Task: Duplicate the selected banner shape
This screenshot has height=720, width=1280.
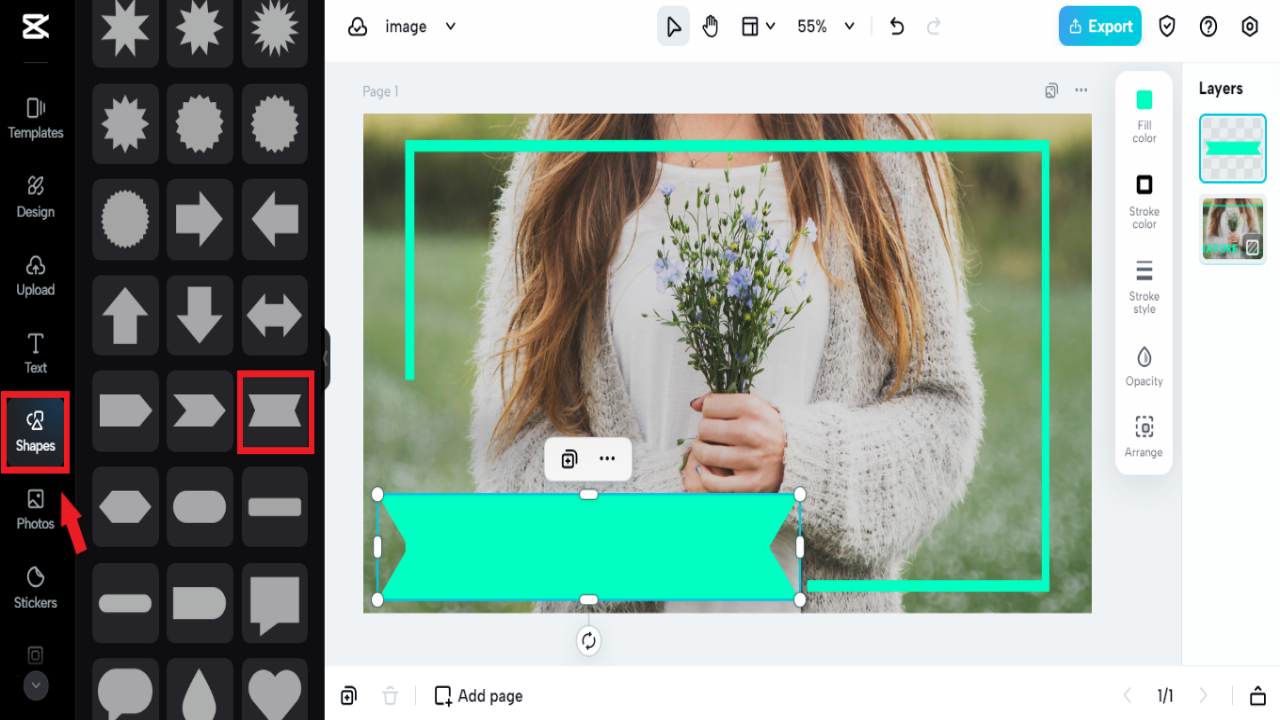Action: tap(569, 459)
